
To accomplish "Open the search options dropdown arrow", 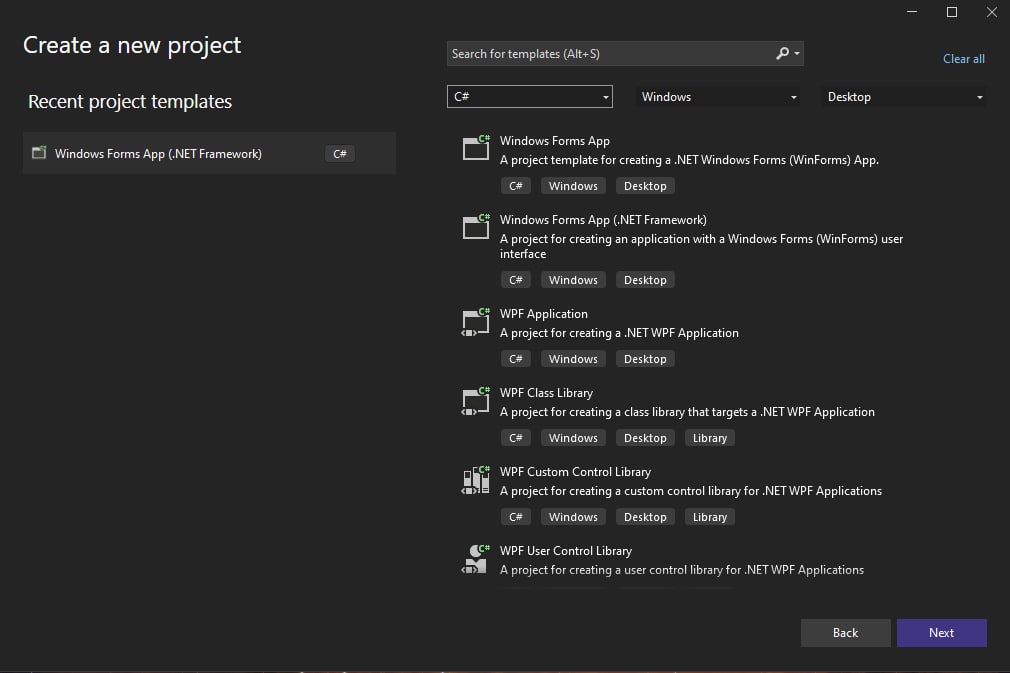I will point(797,53).
